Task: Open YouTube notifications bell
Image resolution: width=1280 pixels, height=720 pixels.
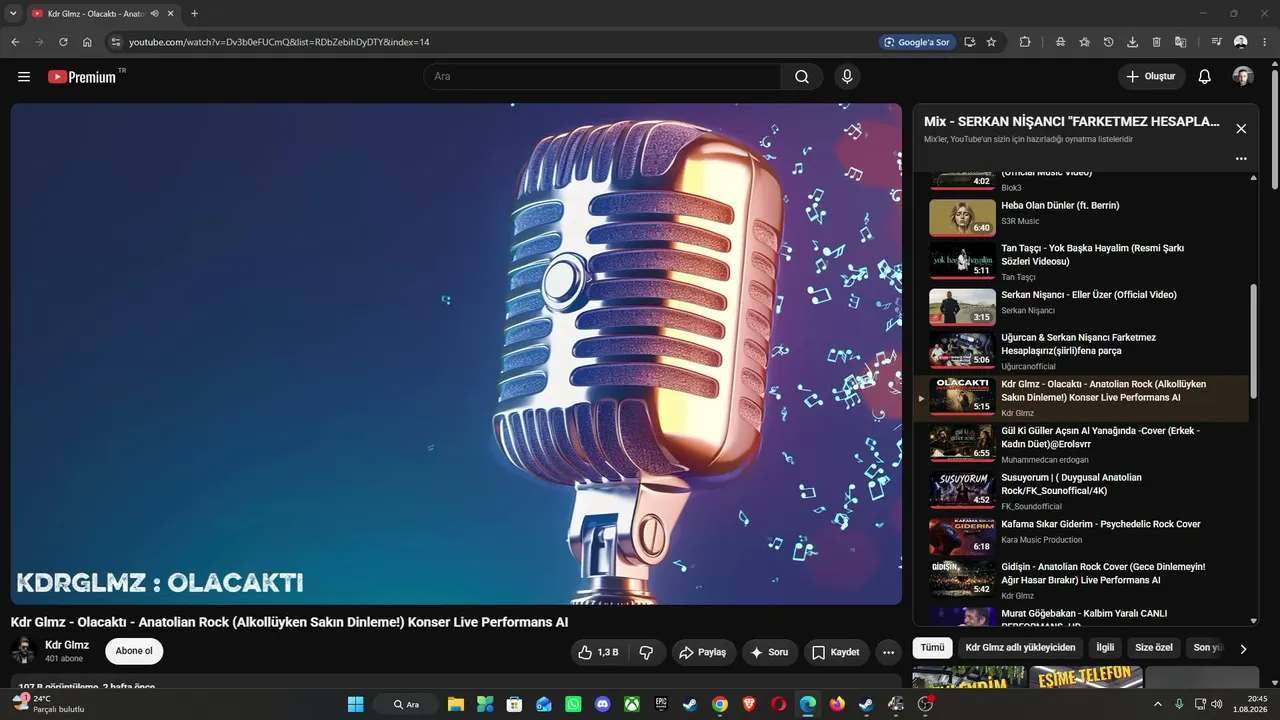Action: tap(1205, 77)
